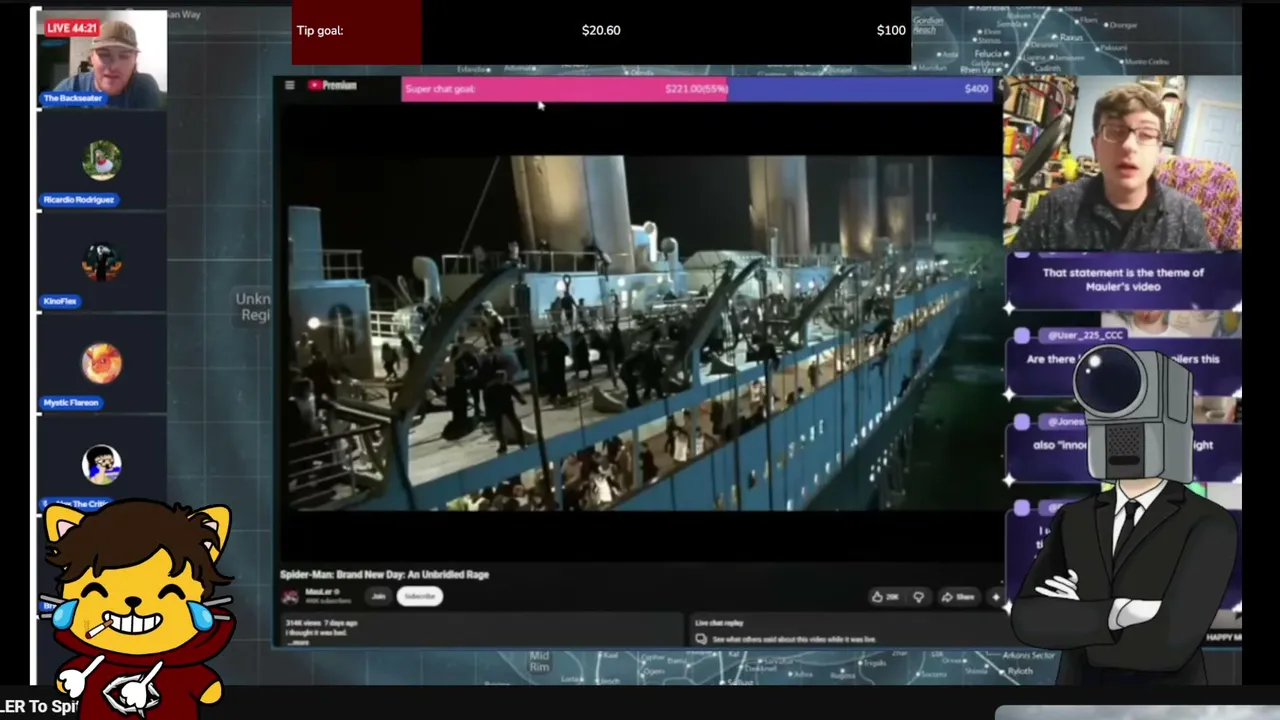Click the $20.60 tip amount
The width and height of the screenshot is (1280, 720).
[x=601, y=31]
